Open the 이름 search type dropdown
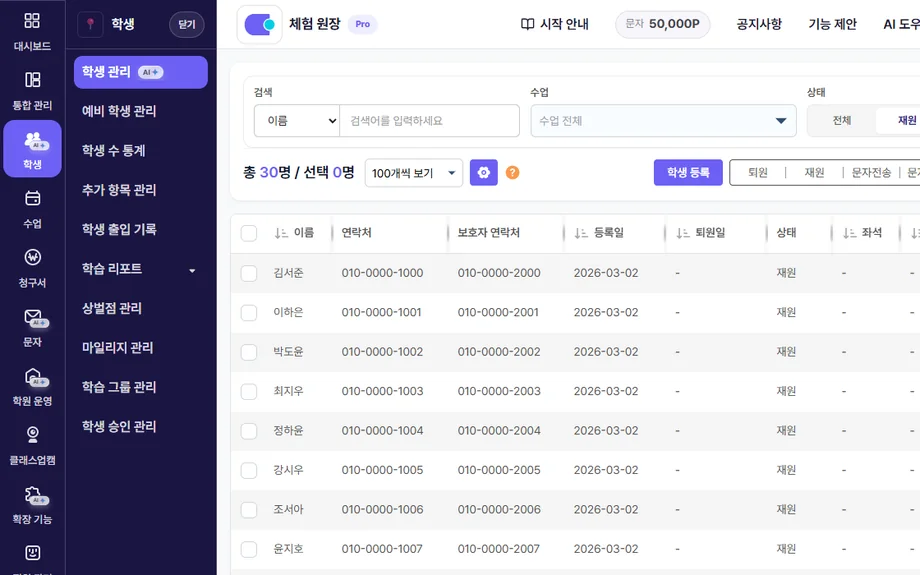This screenshot has height=575, width=920. (297, 120)
